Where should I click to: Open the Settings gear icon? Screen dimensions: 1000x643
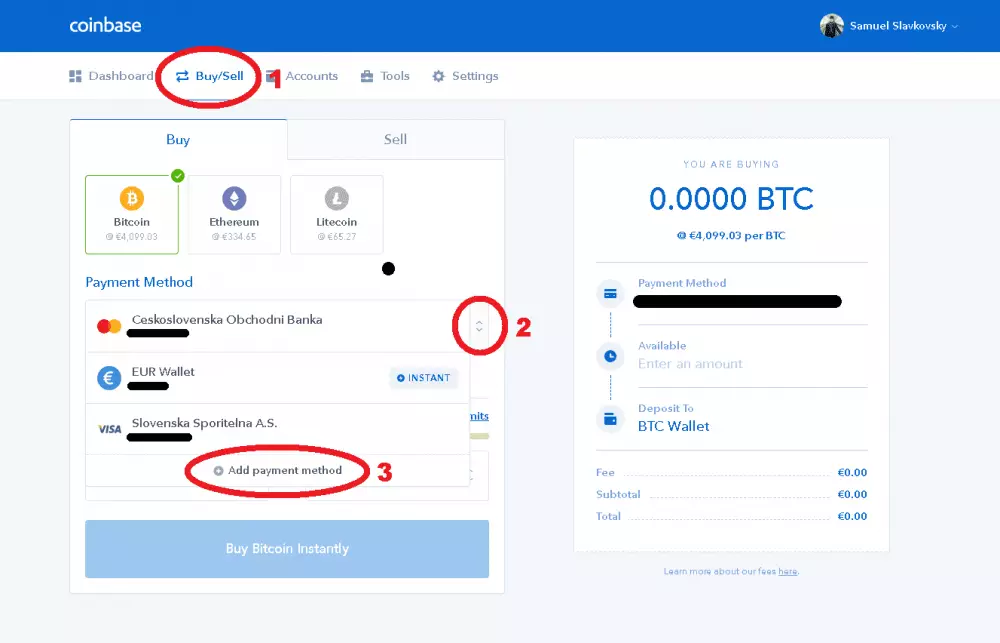tap(436, 75)
